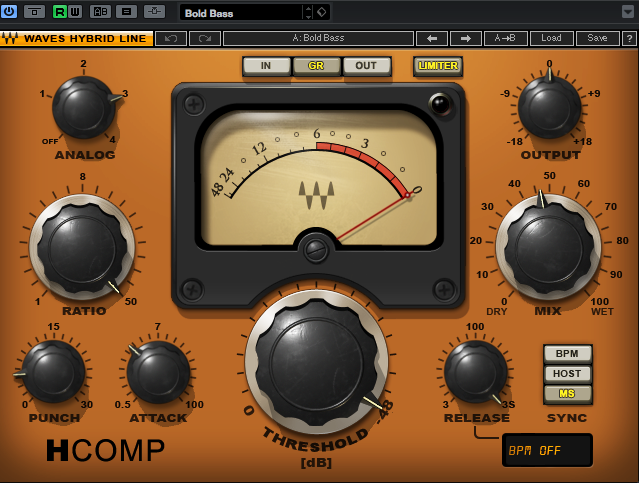This screenshot has height=483, width=639.
Task: Copy setup with A→B button
Action: click(505, 39)
